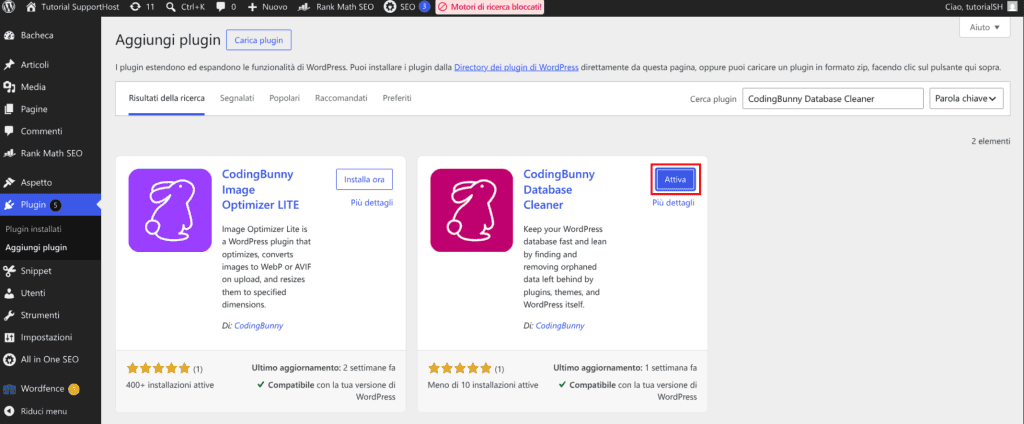Open Aggiungi plugin submenu item
This screenshot has height=424, width=1024.
[36, 248]
